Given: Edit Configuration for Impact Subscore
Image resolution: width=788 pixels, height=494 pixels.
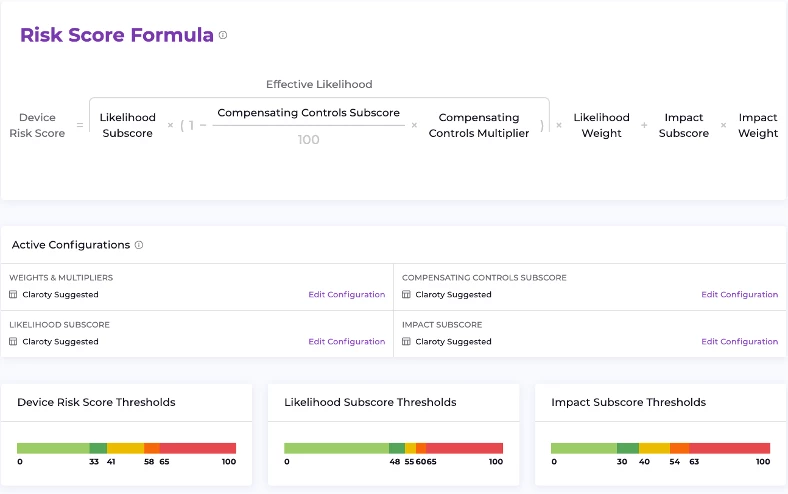Looking at the screenshot, I should (739, 342).
